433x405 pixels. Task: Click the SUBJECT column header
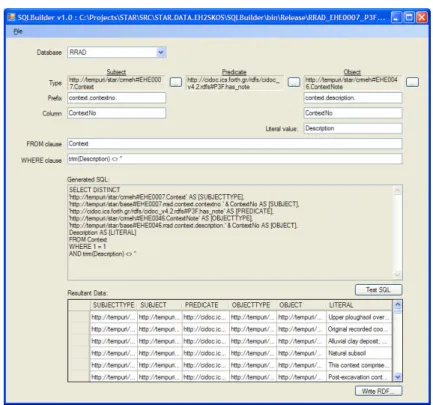(160, 305)
